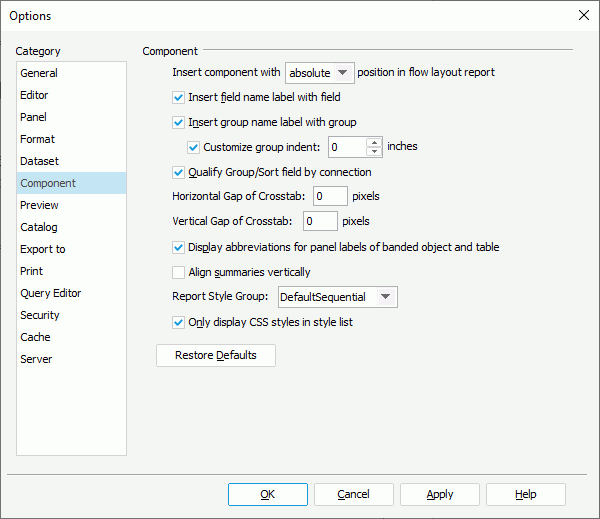The image size is (600, 519).
Task: Disable Customize group indent checkbox
Action: click(x=193, y=147)
